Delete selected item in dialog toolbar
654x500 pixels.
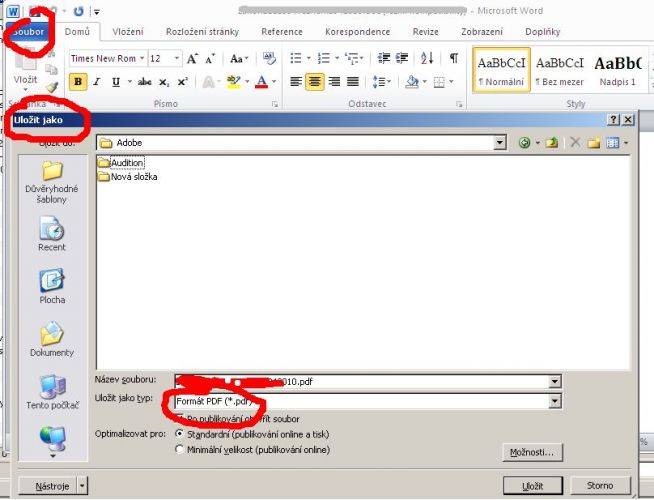(575, 143)
